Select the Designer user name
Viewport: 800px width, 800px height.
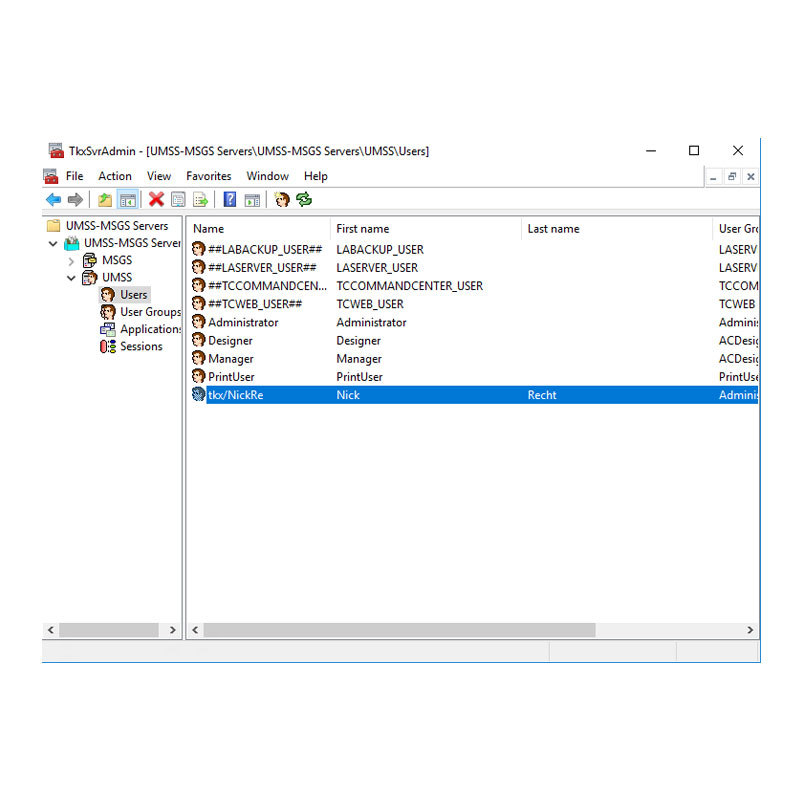coord(230,340)
